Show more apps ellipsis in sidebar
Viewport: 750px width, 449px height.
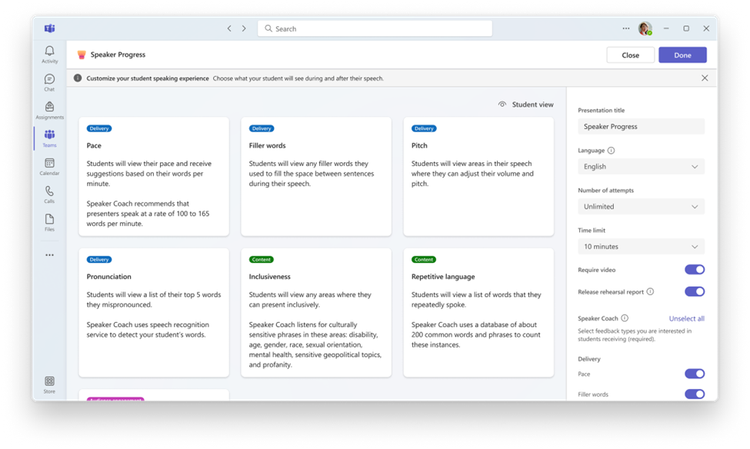click(49, 255)
